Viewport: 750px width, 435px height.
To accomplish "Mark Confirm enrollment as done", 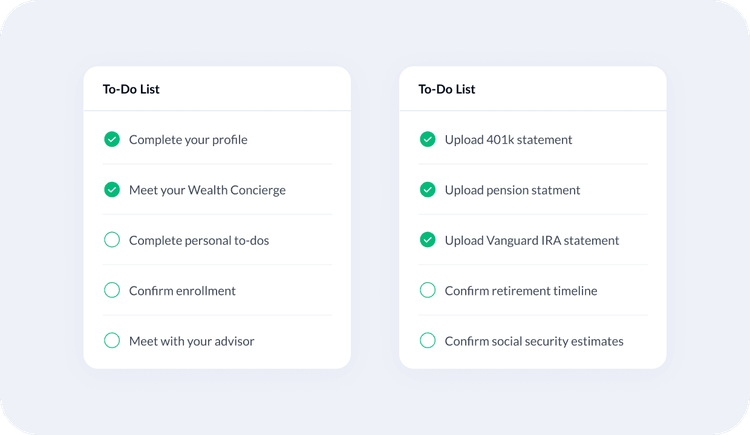I will click(112, 290).
